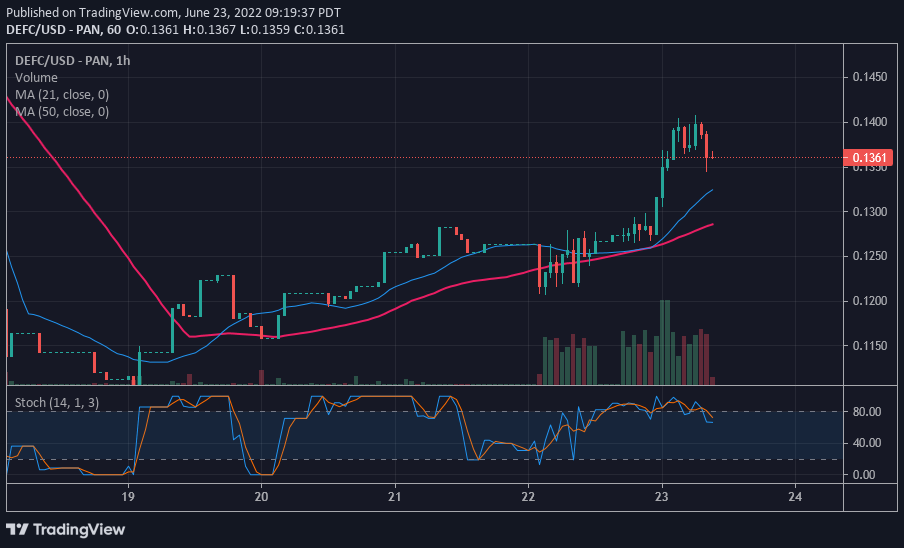Viewport: 904px width, 548px height.
Task: Click the 0.1150 price axis label
Action: pyautogui.click(x=870, y=346)
